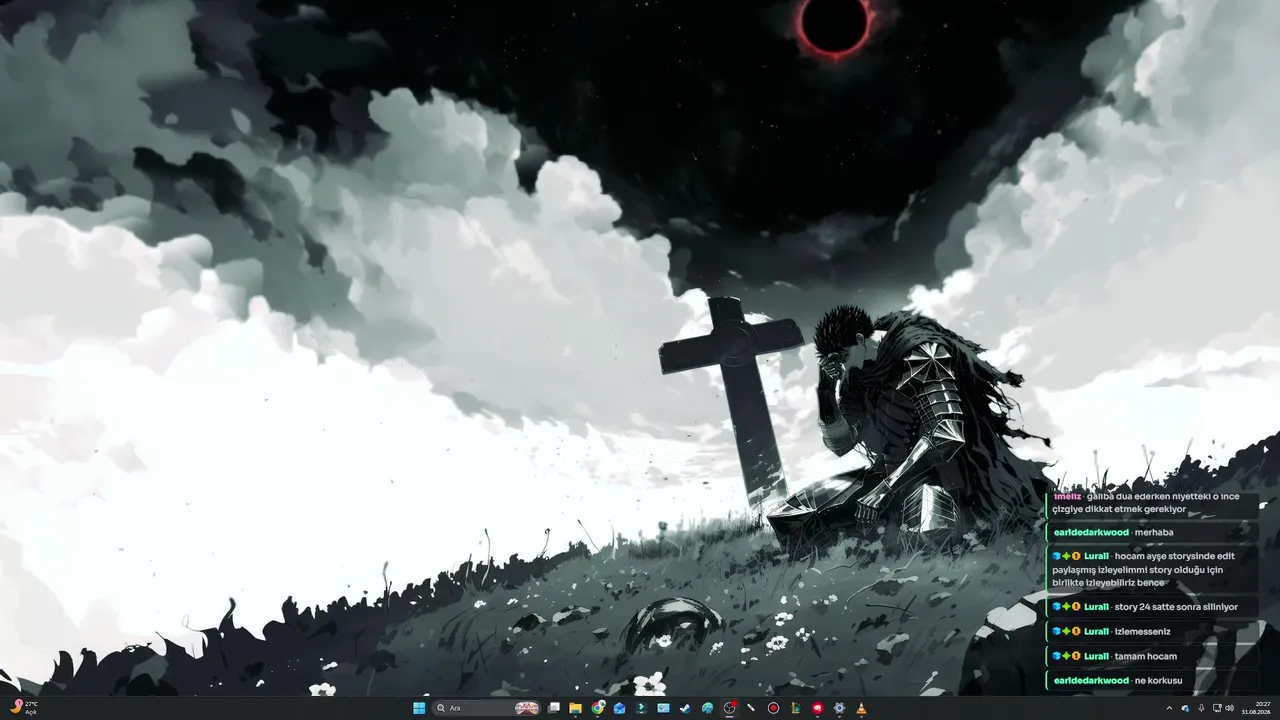
Task: Launch Google Chrome from the taskbar
Action: point(598,708)
